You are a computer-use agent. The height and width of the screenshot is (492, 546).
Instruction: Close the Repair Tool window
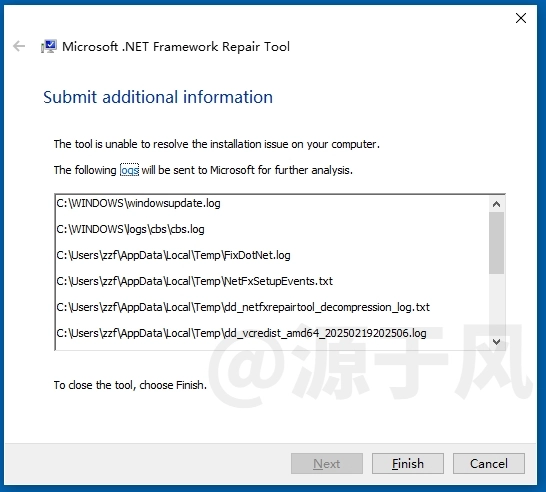[521, 18]
